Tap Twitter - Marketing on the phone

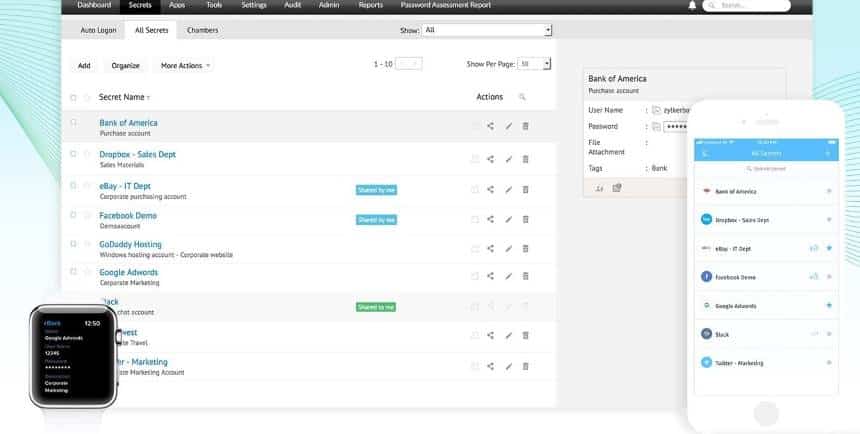(766, 363)
